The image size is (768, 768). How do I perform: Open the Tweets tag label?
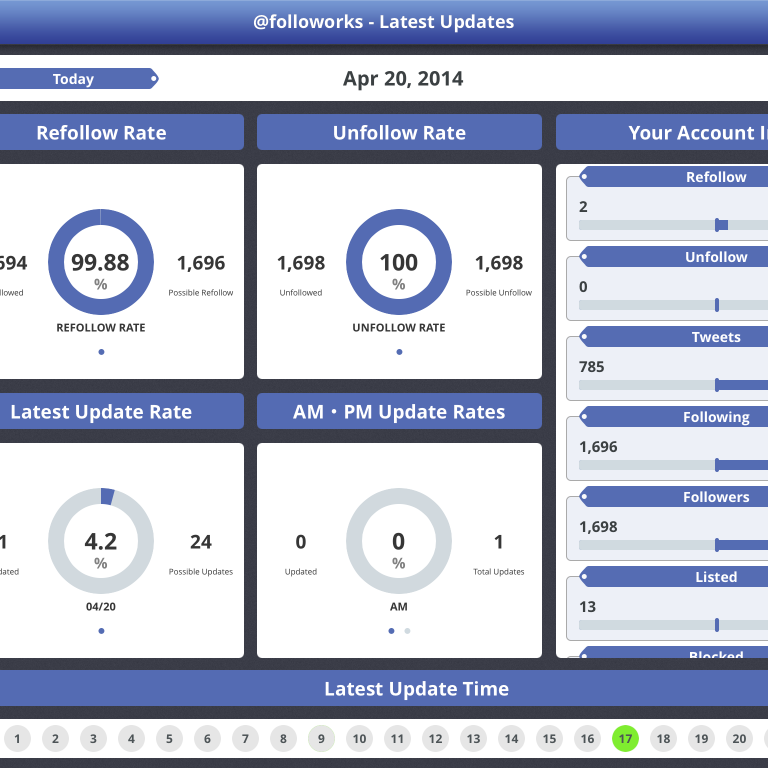tap(715, 337)
